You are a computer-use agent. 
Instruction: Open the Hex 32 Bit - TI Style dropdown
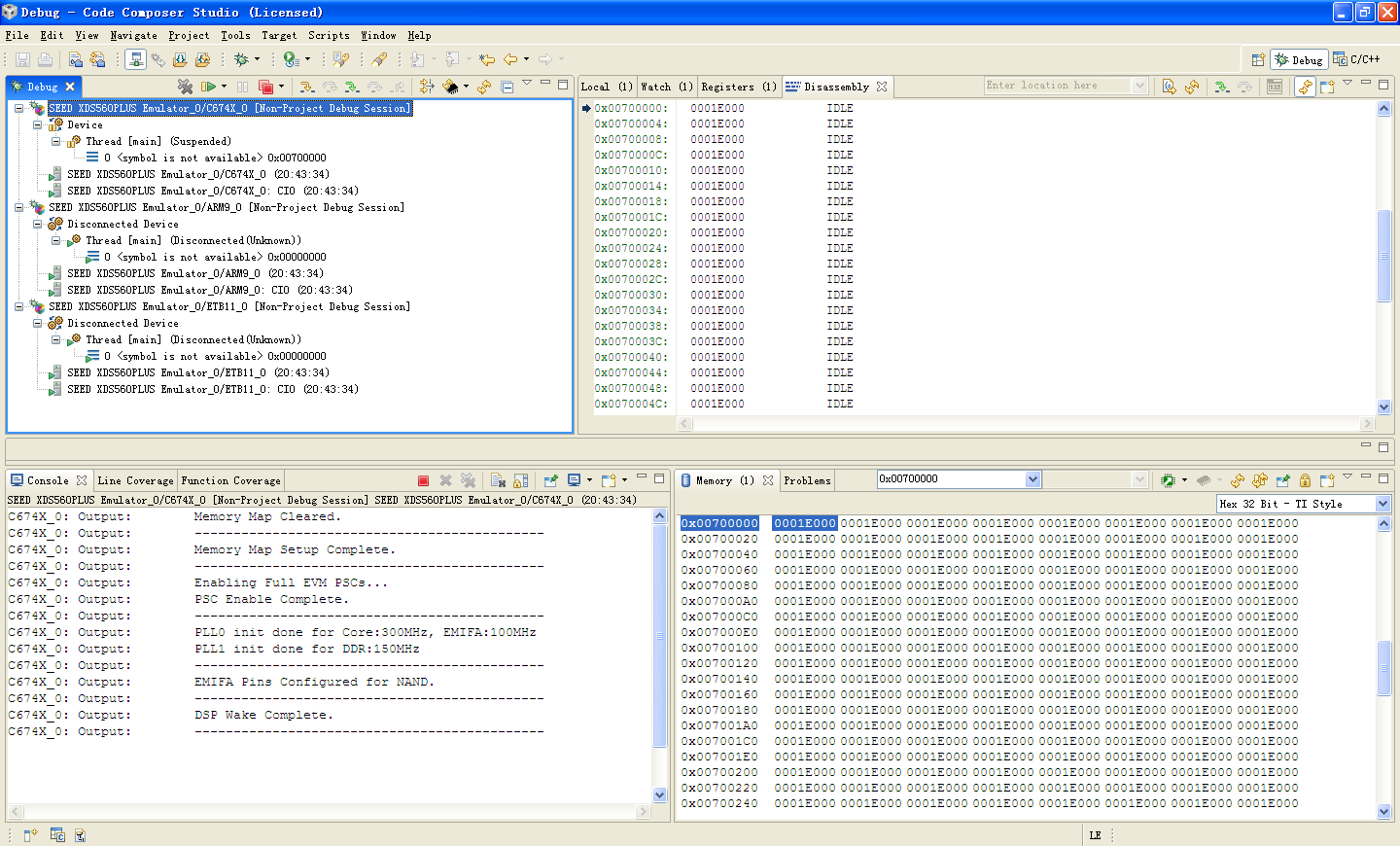point(1382,504)
